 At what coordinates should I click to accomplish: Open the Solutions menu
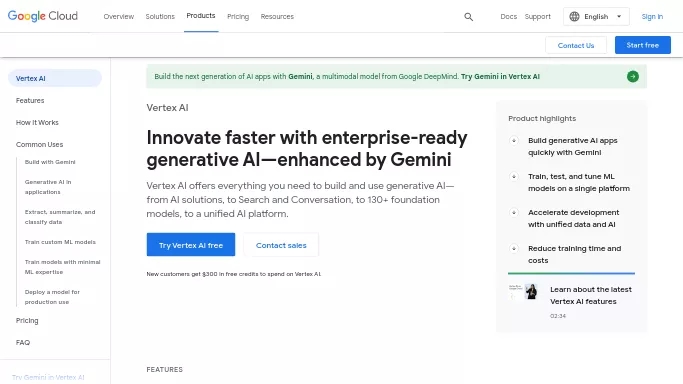point(160,17)
